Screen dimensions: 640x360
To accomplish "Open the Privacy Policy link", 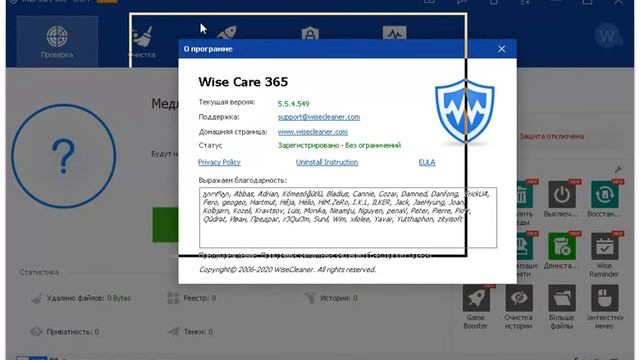I will (x=219, y=162).
